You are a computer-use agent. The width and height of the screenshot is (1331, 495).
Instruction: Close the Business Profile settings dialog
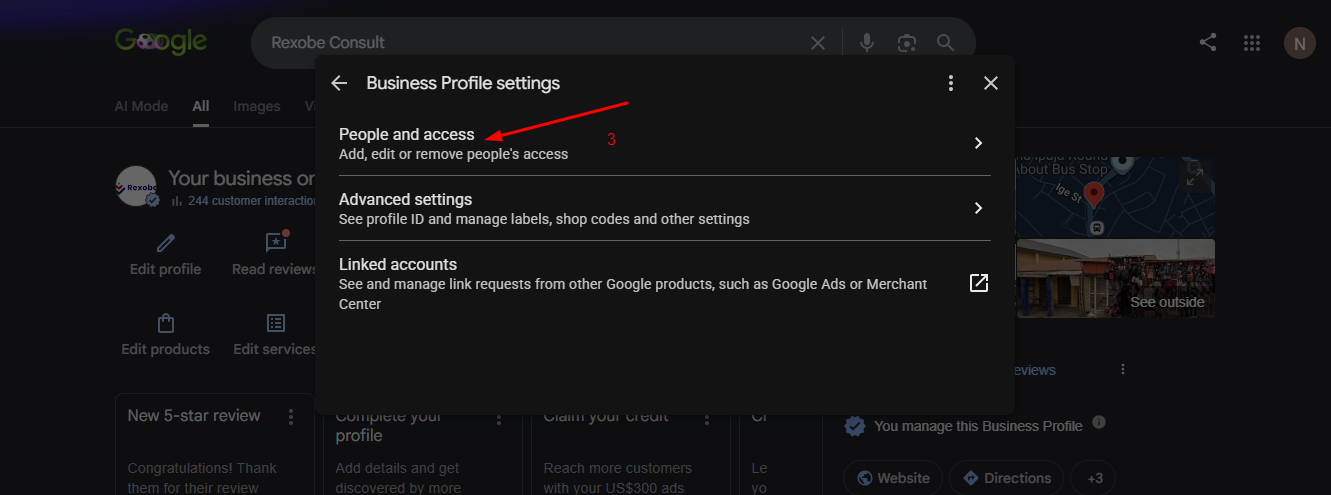(991, 83)
